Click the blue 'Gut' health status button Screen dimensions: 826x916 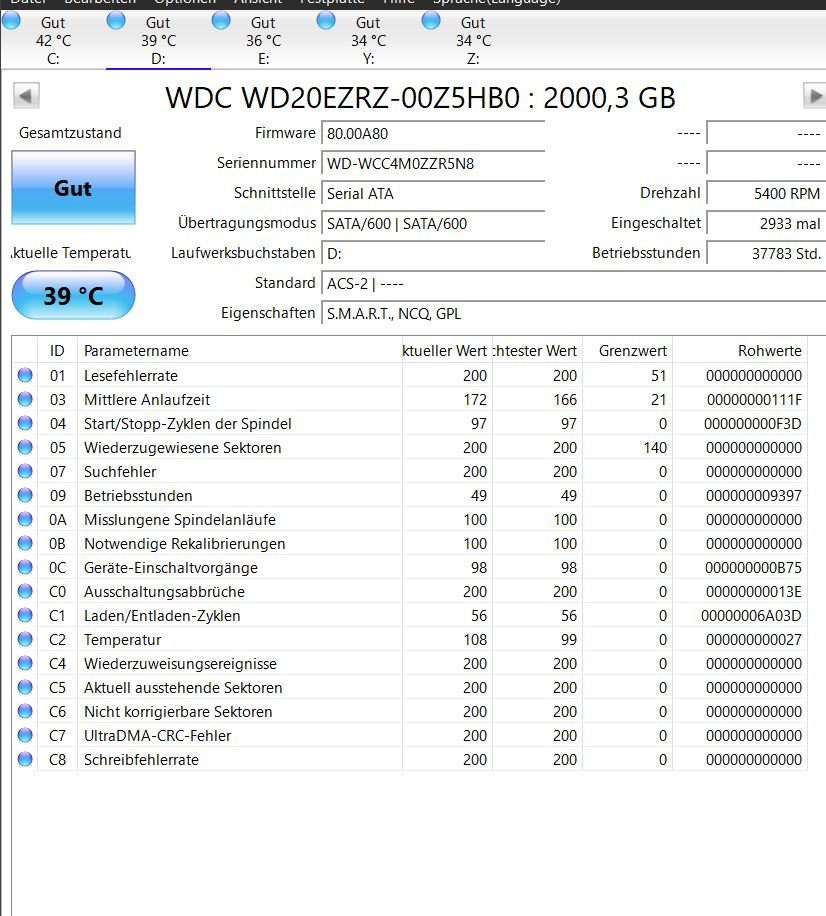[74, 188]
